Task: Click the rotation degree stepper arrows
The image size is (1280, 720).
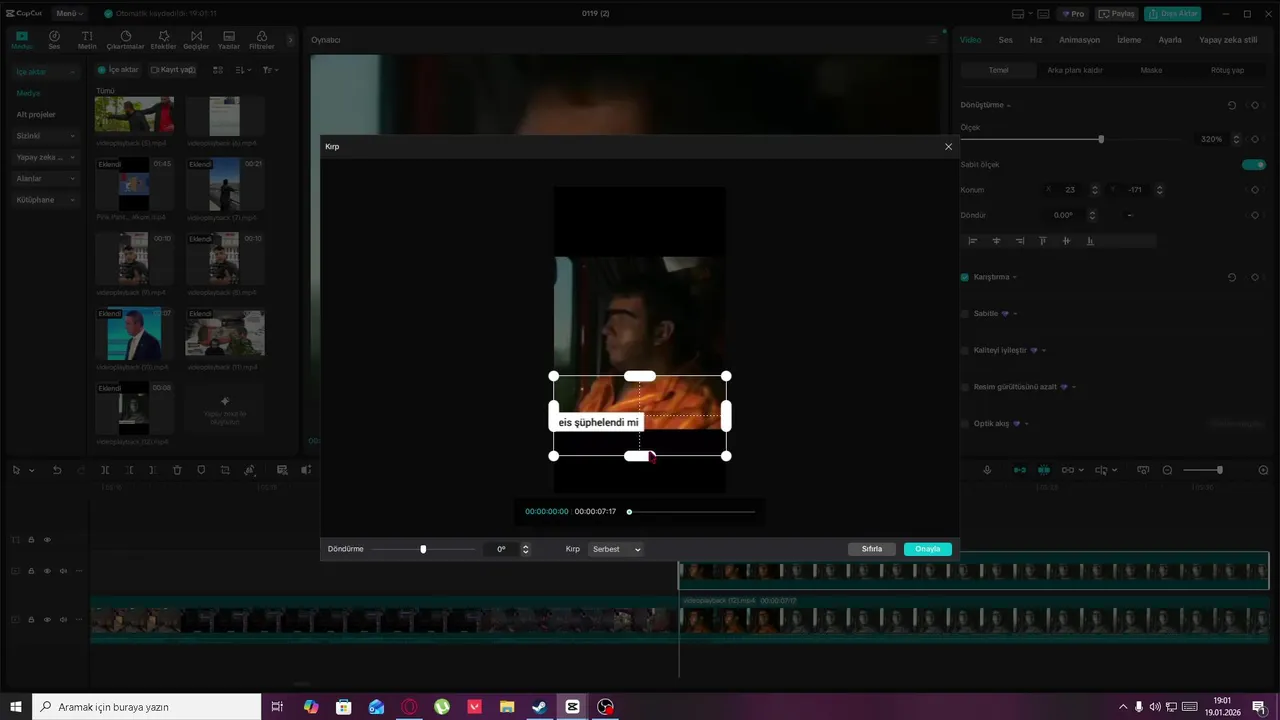Action: (x=526, y=549)
